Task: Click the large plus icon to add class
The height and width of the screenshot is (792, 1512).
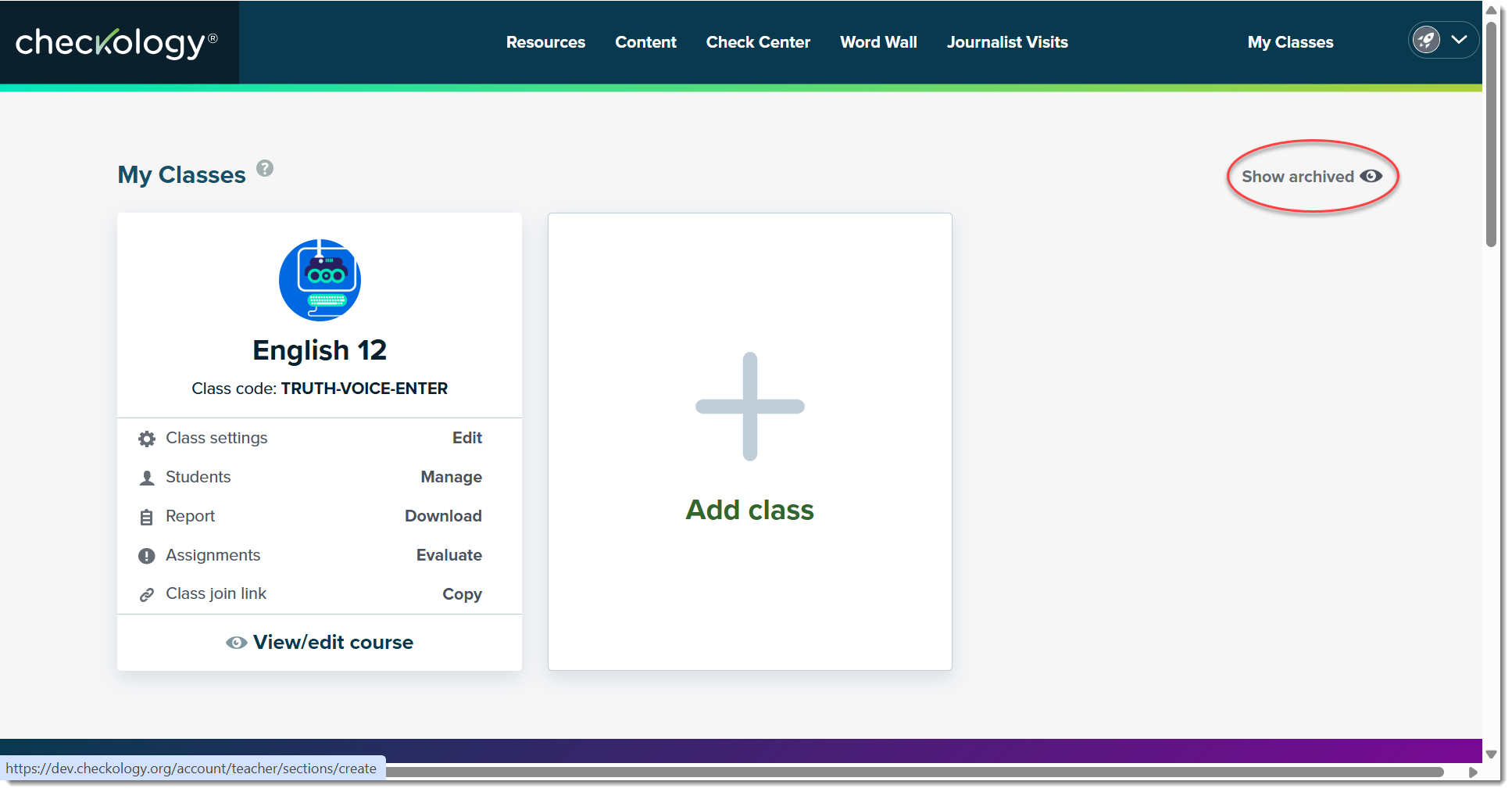Action: 750,407
